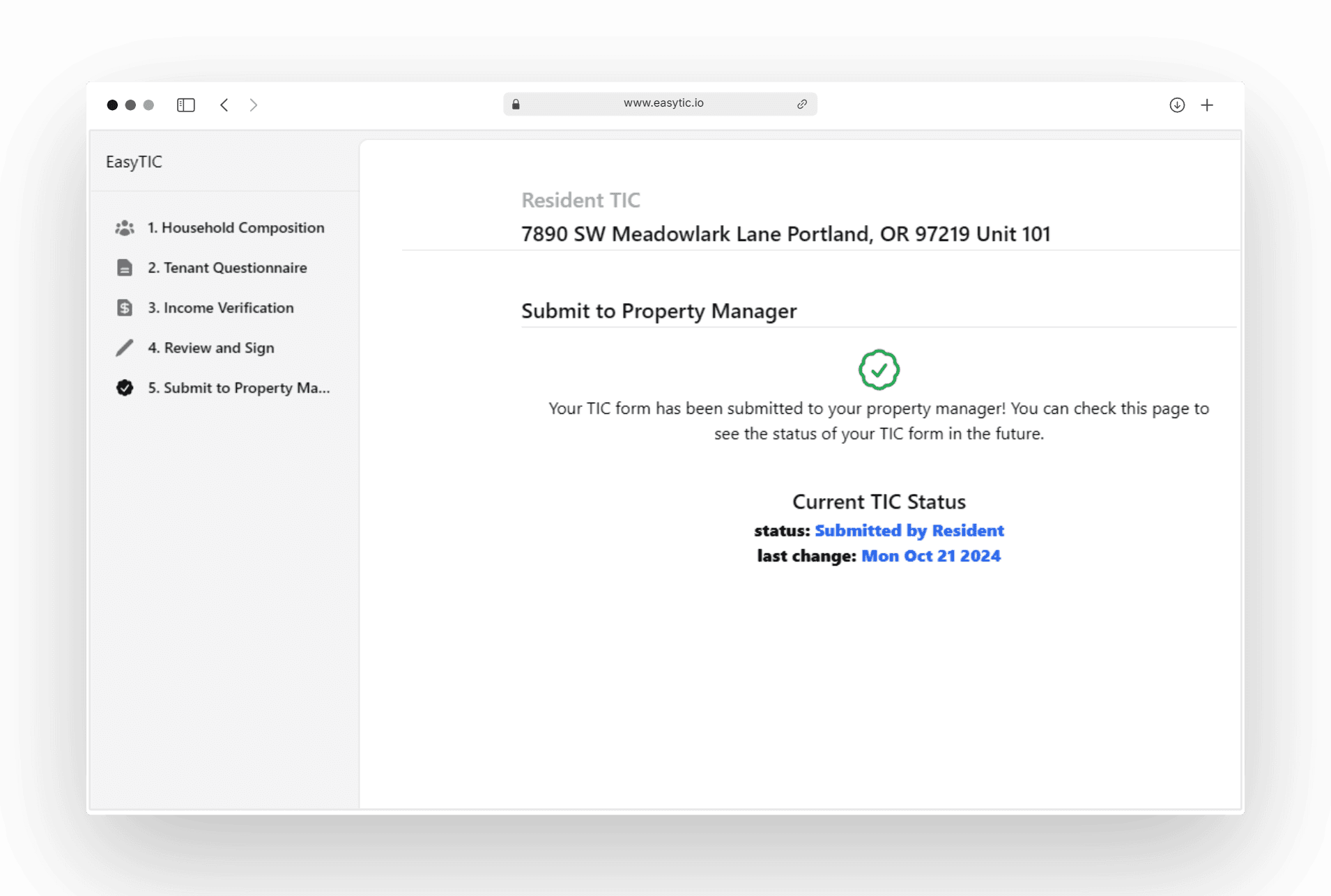Click the EasyTIC logo text
The height and width of the screenshot is (896, 1331).
click(x=134, y=162)
